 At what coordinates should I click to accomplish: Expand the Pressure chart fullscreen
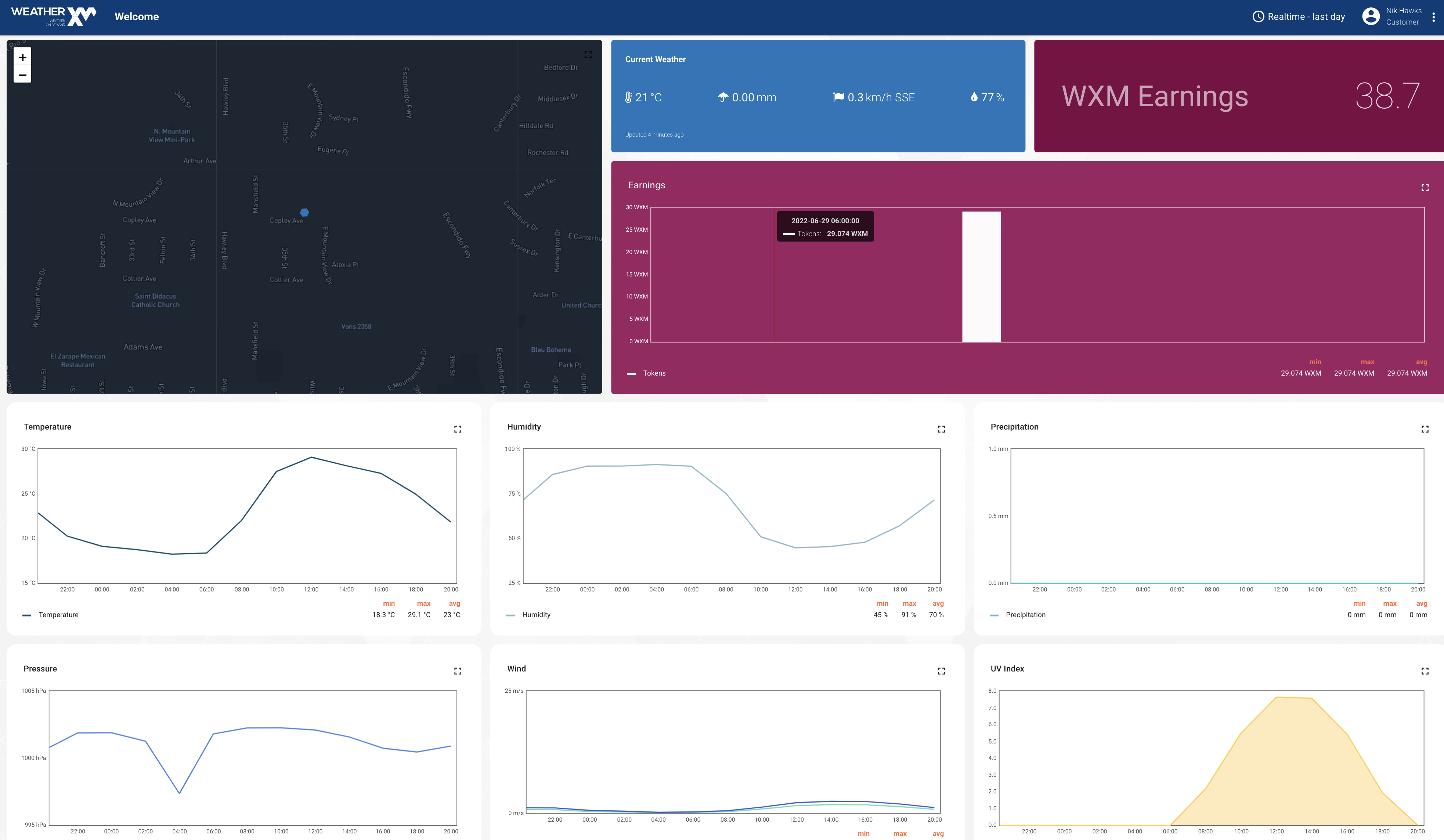pos(457,671)
